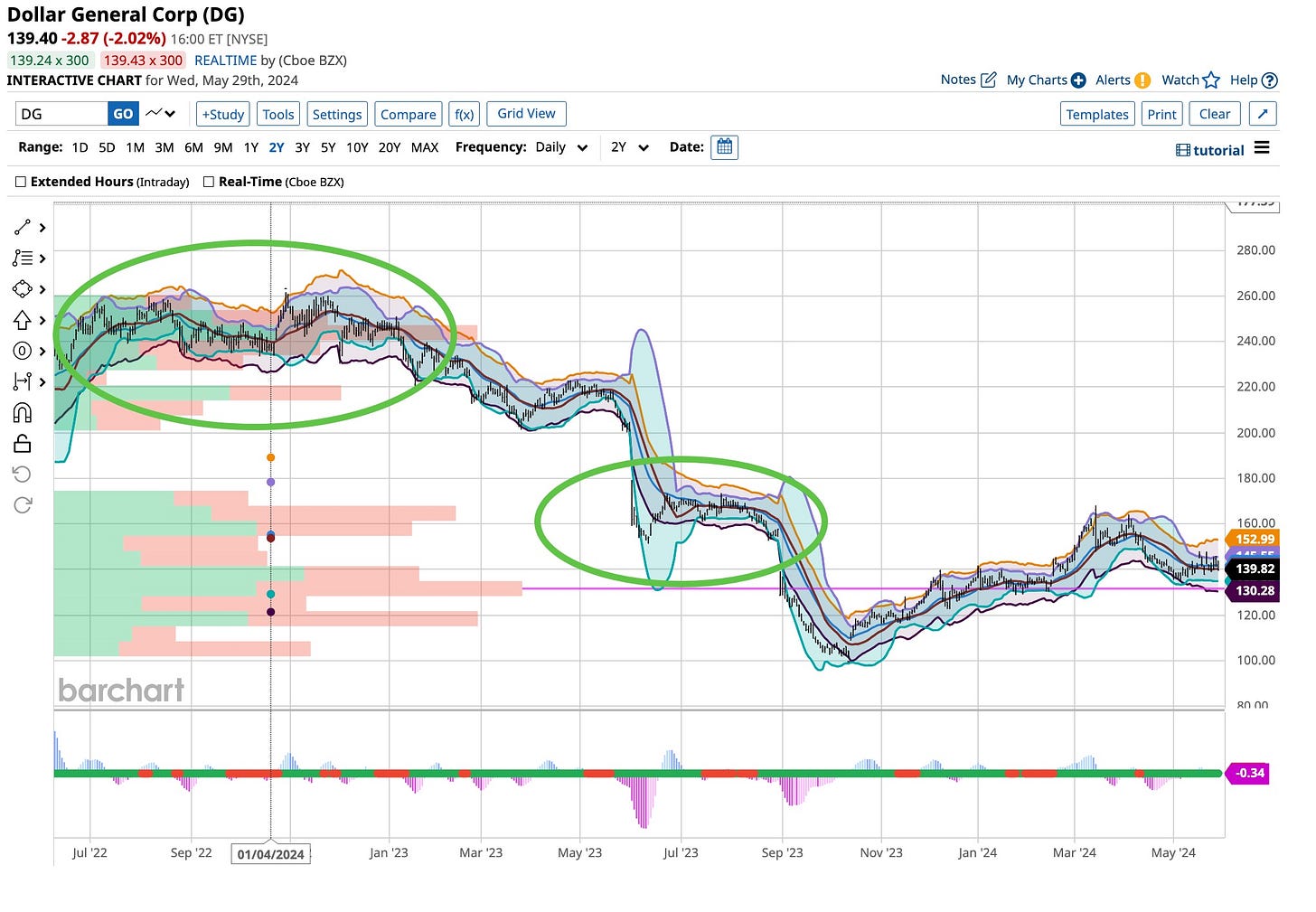1316x912 pixels.
Task: Select 10Y range
Action: pos(357,147)
